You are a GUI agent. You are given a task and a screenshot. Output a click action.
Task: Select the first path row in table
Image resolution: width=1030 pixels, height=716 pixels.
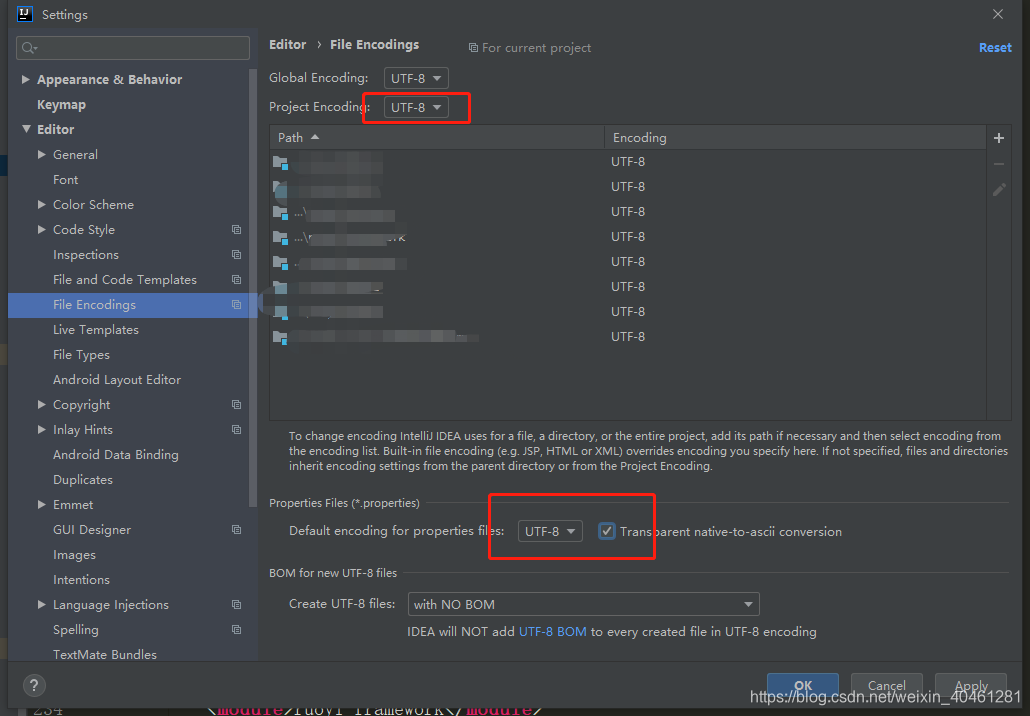click(627, 162)
